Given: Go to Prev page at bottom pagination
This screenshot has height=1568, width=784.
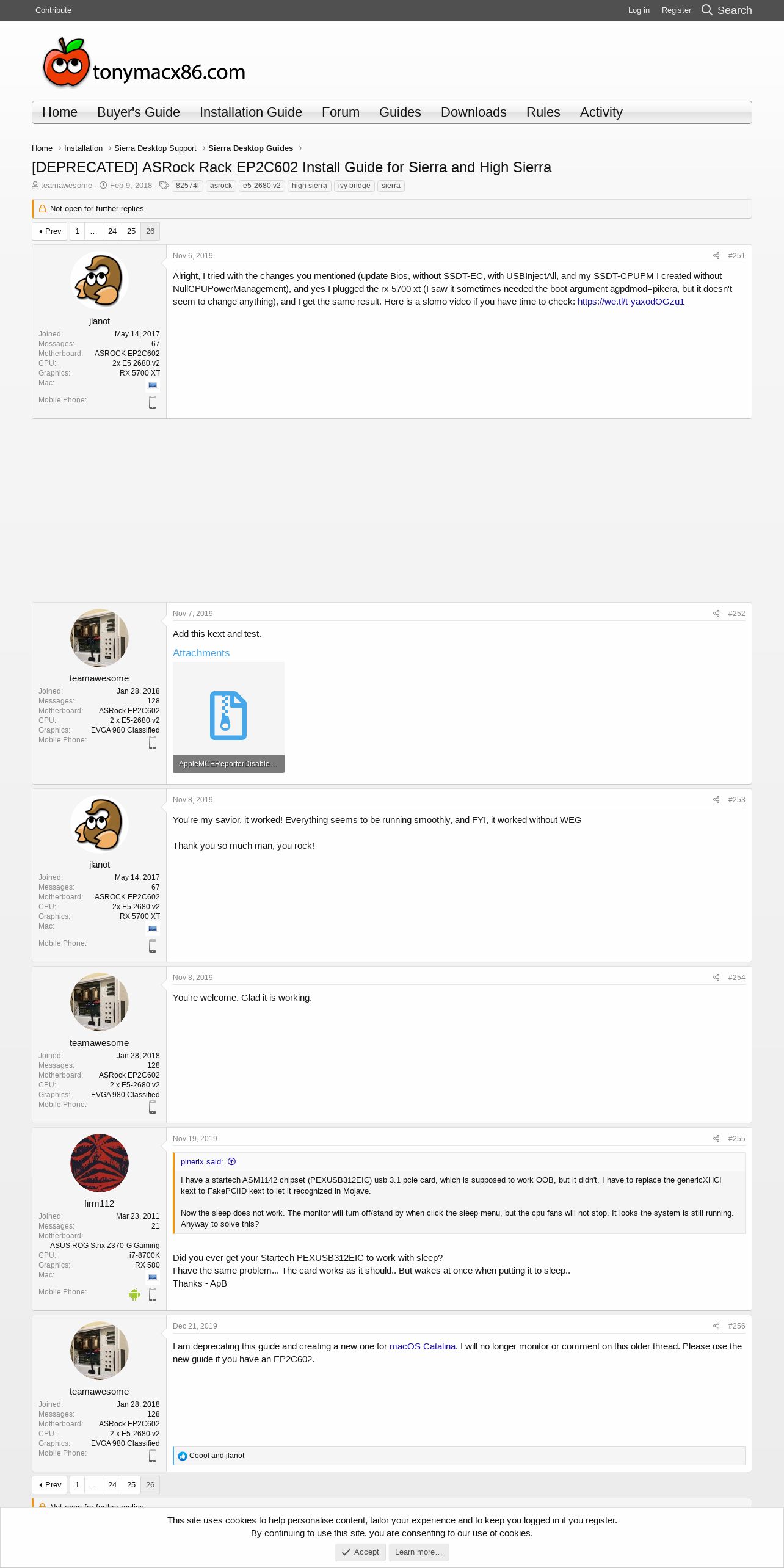Looking at the screenshot, I should tap(49, 1485).
